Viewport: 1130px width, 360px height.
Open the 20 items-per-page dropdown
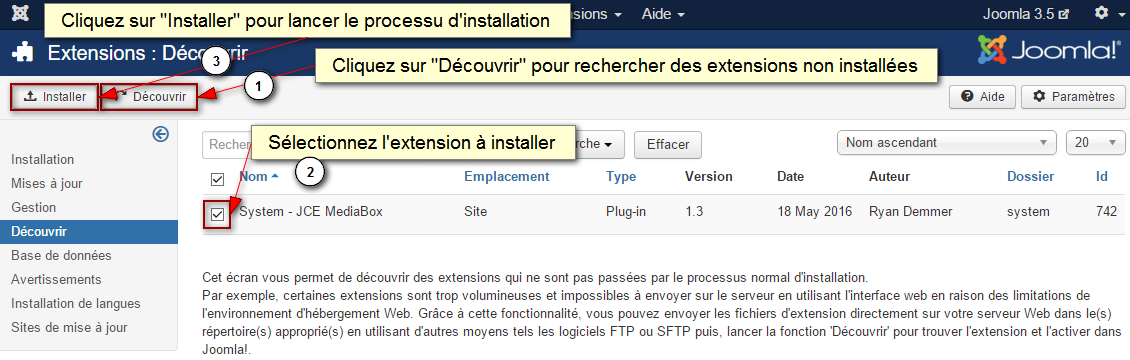[x=1095, y=143]
